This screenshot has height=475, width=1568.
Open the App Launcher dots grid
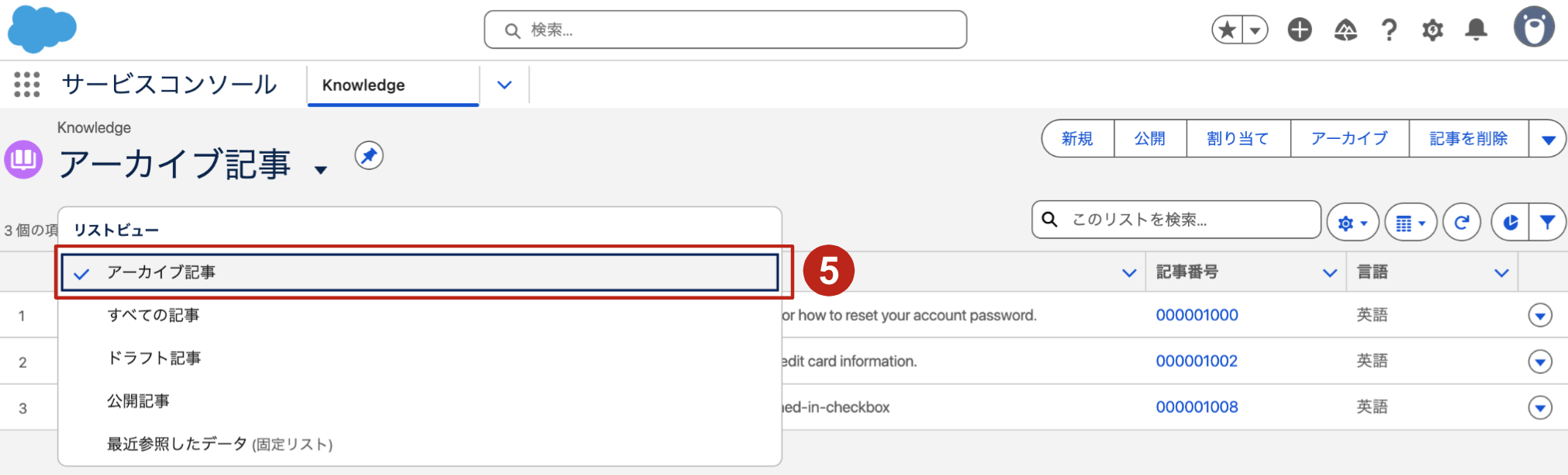(27, 84)
